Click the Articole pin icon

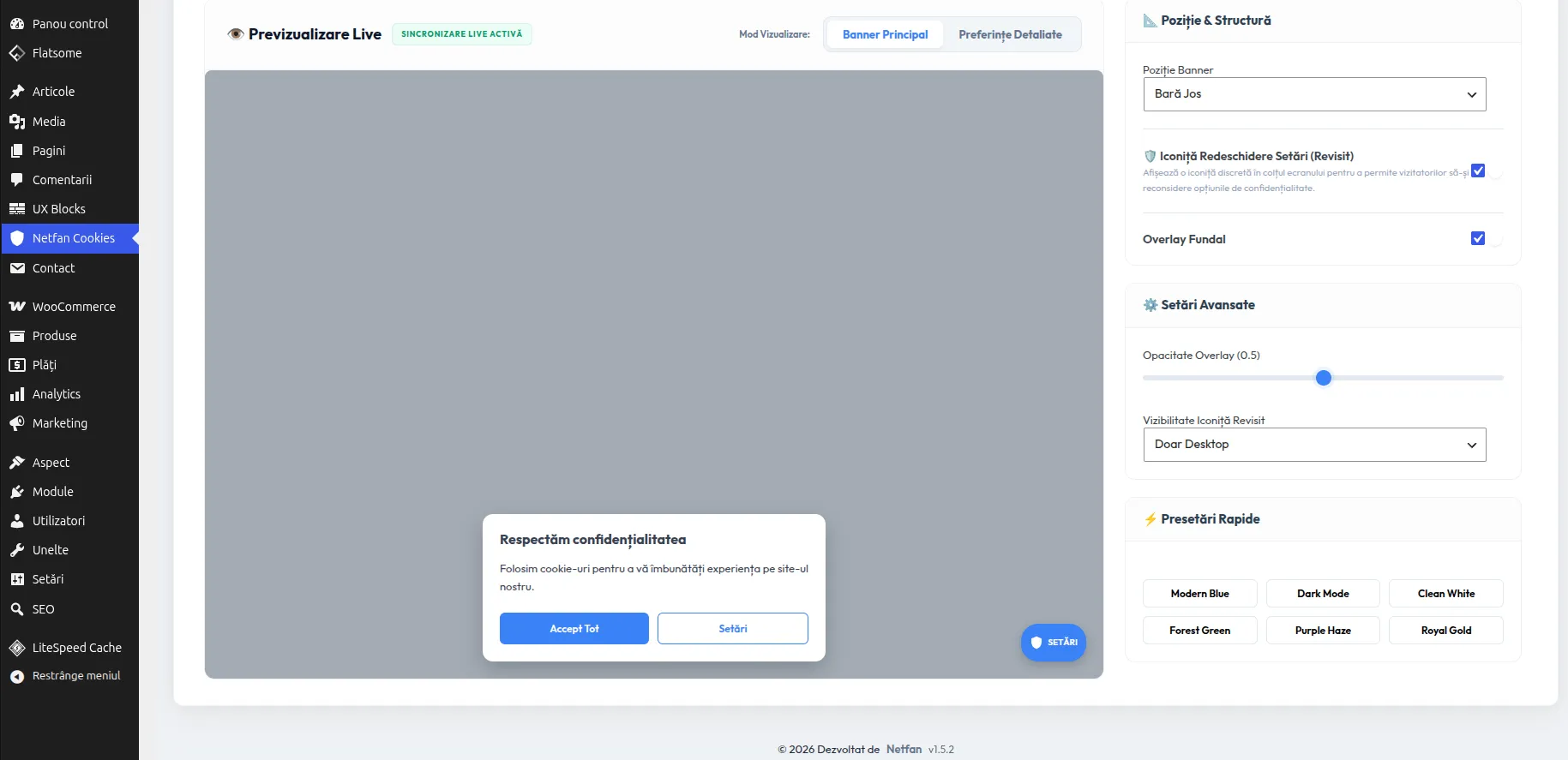(17, 92)
